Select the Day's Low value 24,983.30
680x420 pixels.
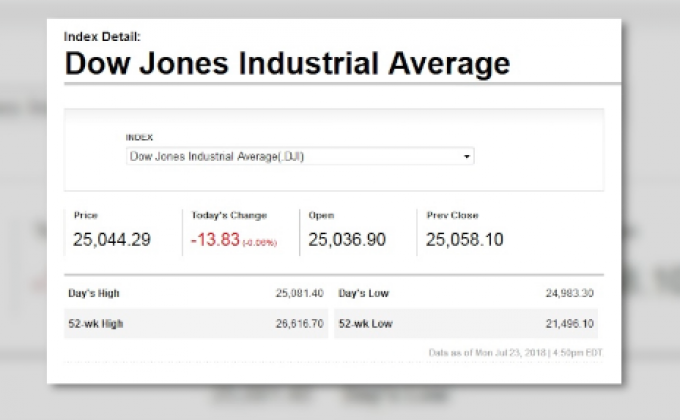(569, 293)
